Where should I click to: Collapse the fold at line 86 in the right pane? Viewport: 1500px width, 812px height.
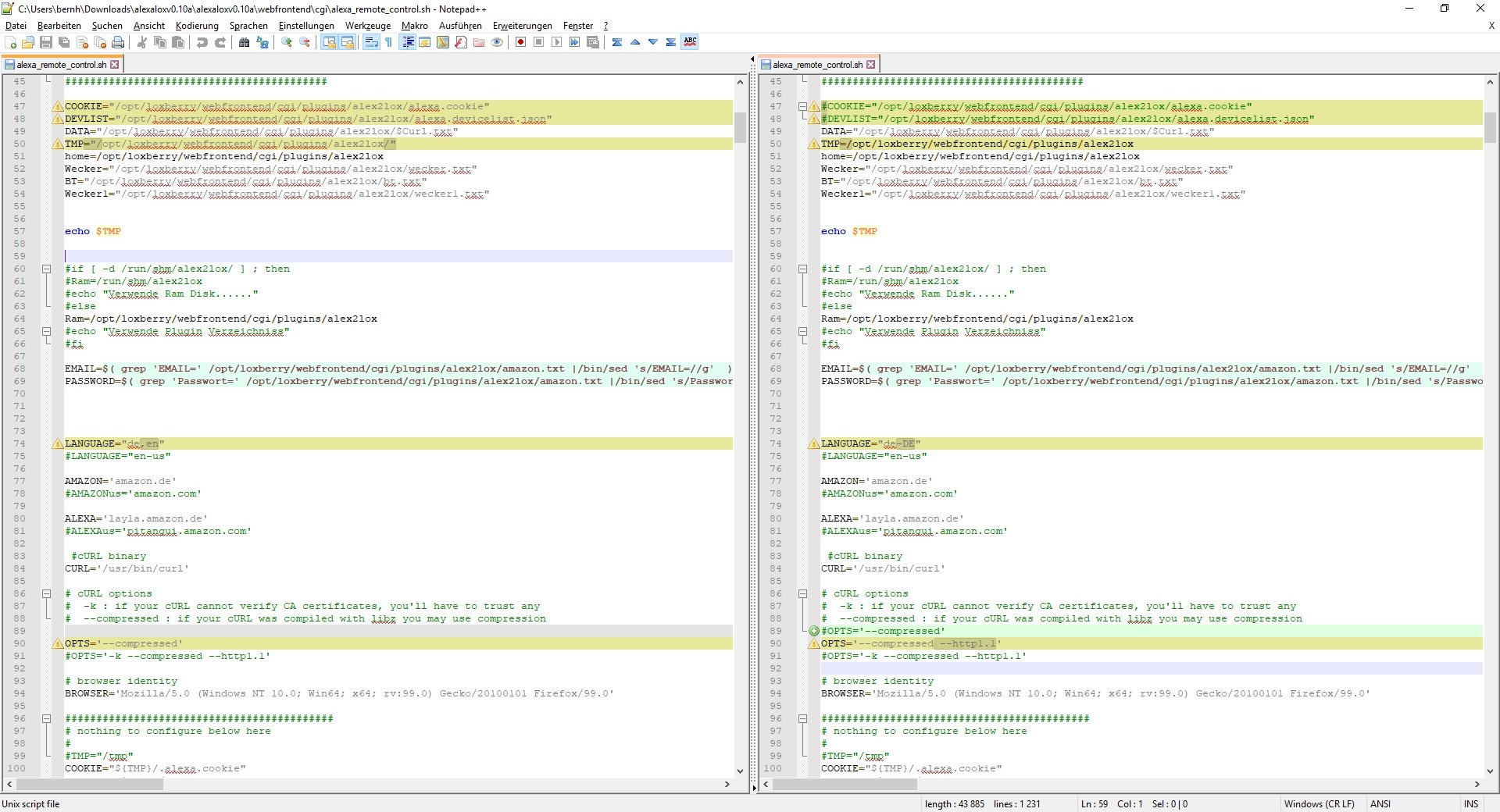click(x=802, y=593)
